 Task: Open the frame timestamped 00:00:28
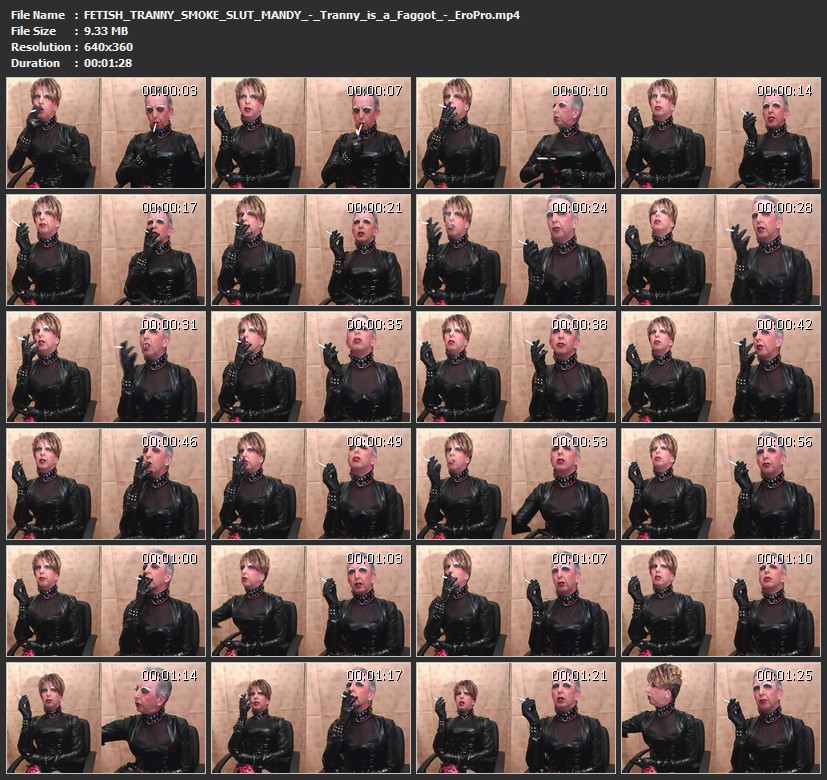click(x=720, y=249)
